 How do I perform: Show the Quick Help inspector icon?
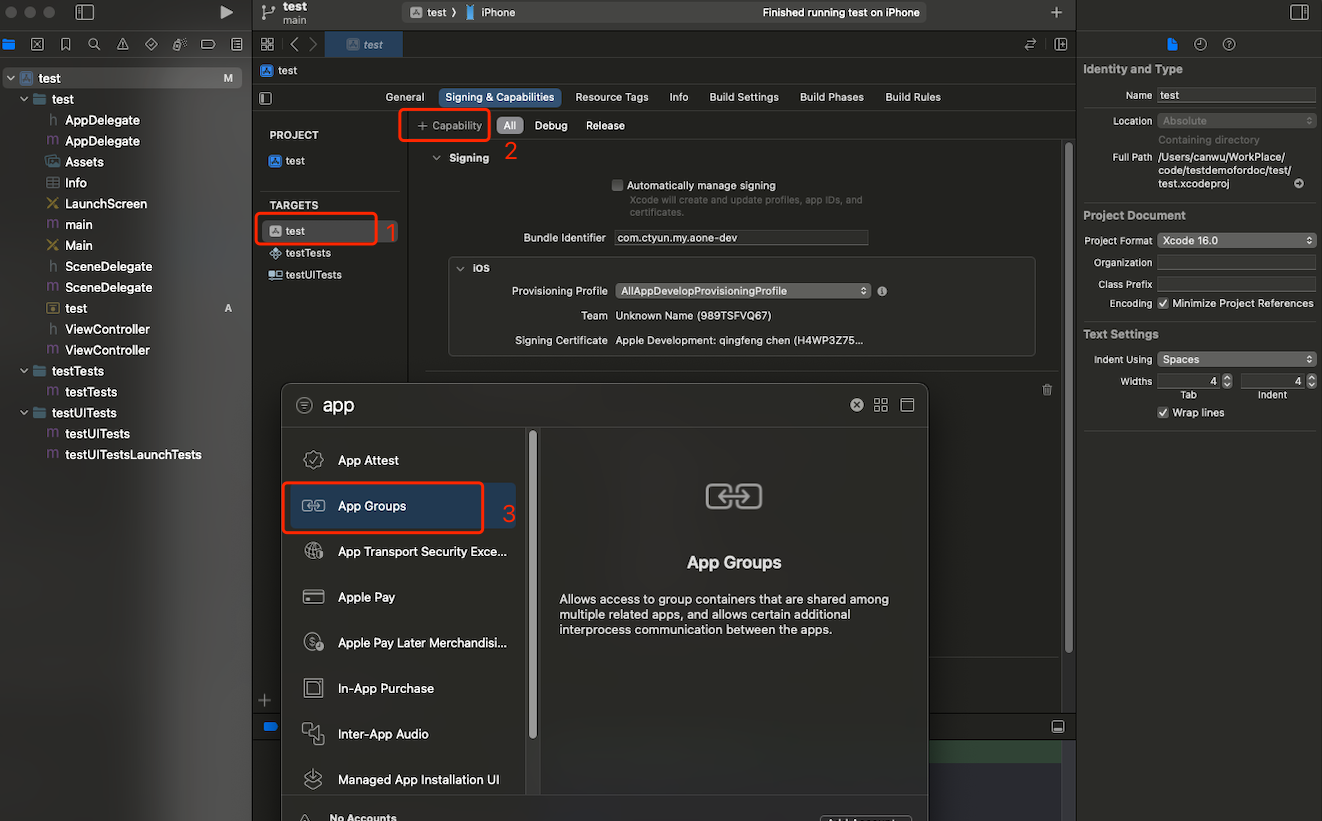(x=1229, y=44)
